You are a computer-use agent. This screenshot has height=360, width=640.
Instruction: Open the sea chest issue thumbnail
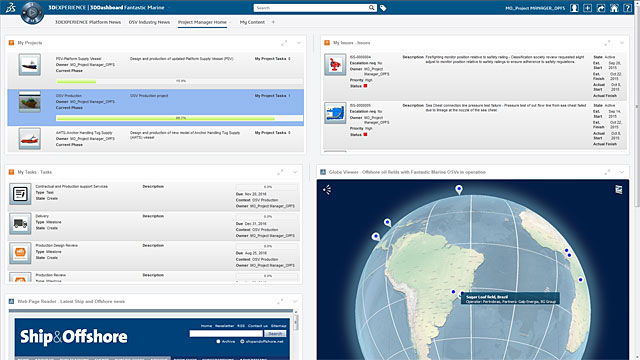[x=335, y=113]
